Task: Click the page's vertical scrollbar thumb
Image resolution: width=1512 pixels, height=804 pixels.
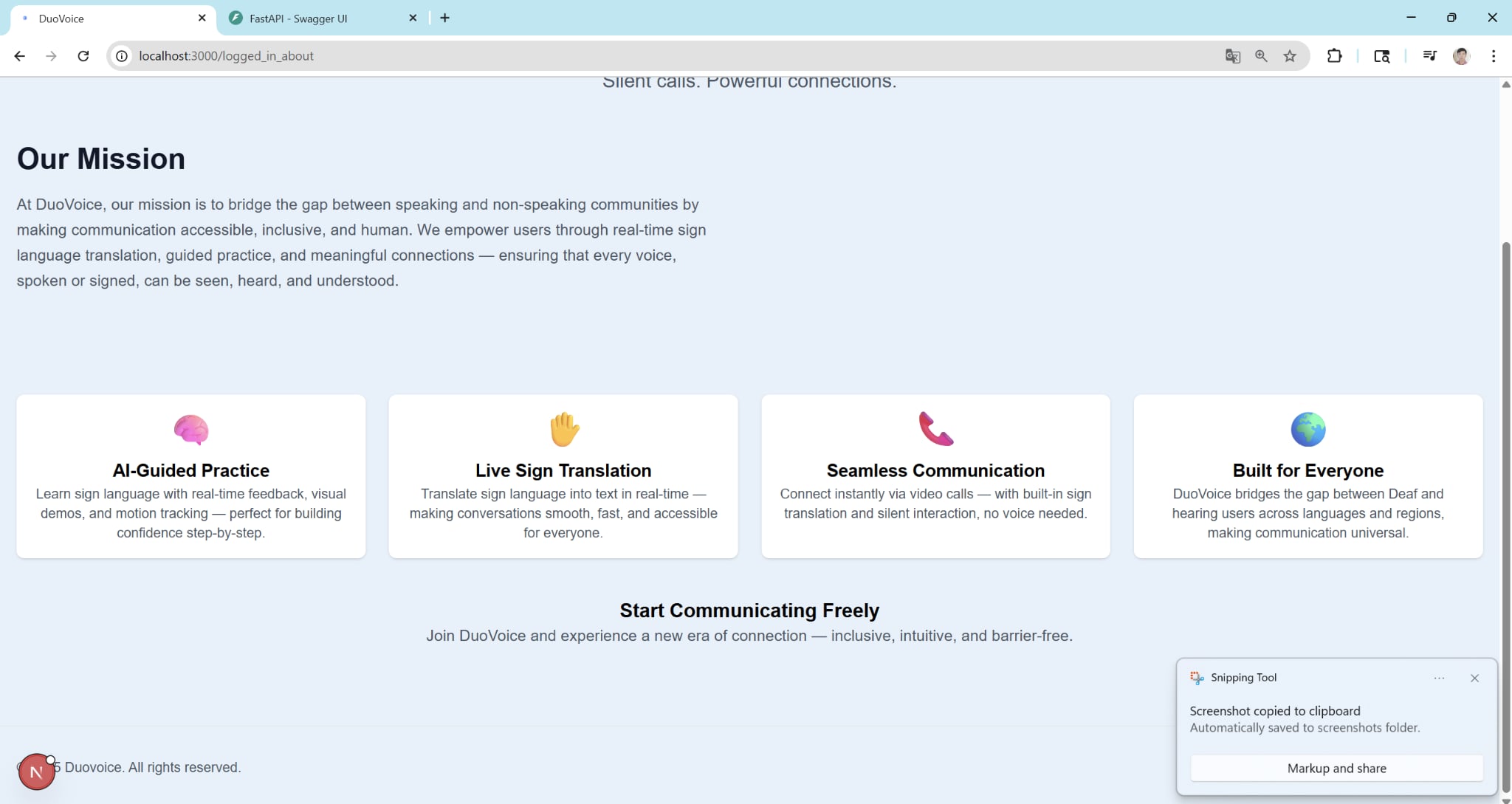Action: pyautogui.click(x=1505, y=517)
